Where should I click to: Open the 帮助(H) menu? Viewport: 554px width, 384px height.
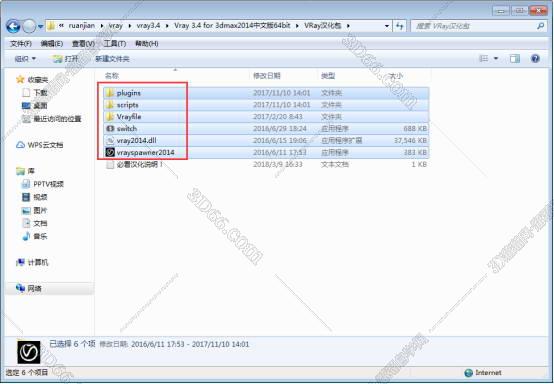coord(146,43)
